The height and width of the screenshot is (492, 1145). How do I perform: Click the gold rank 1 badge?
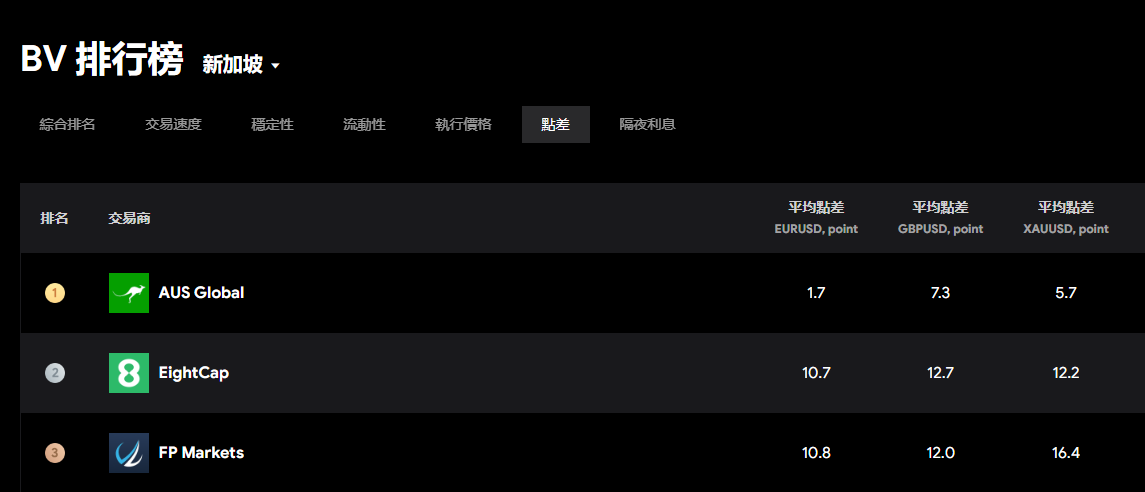[x=55, y=293]
